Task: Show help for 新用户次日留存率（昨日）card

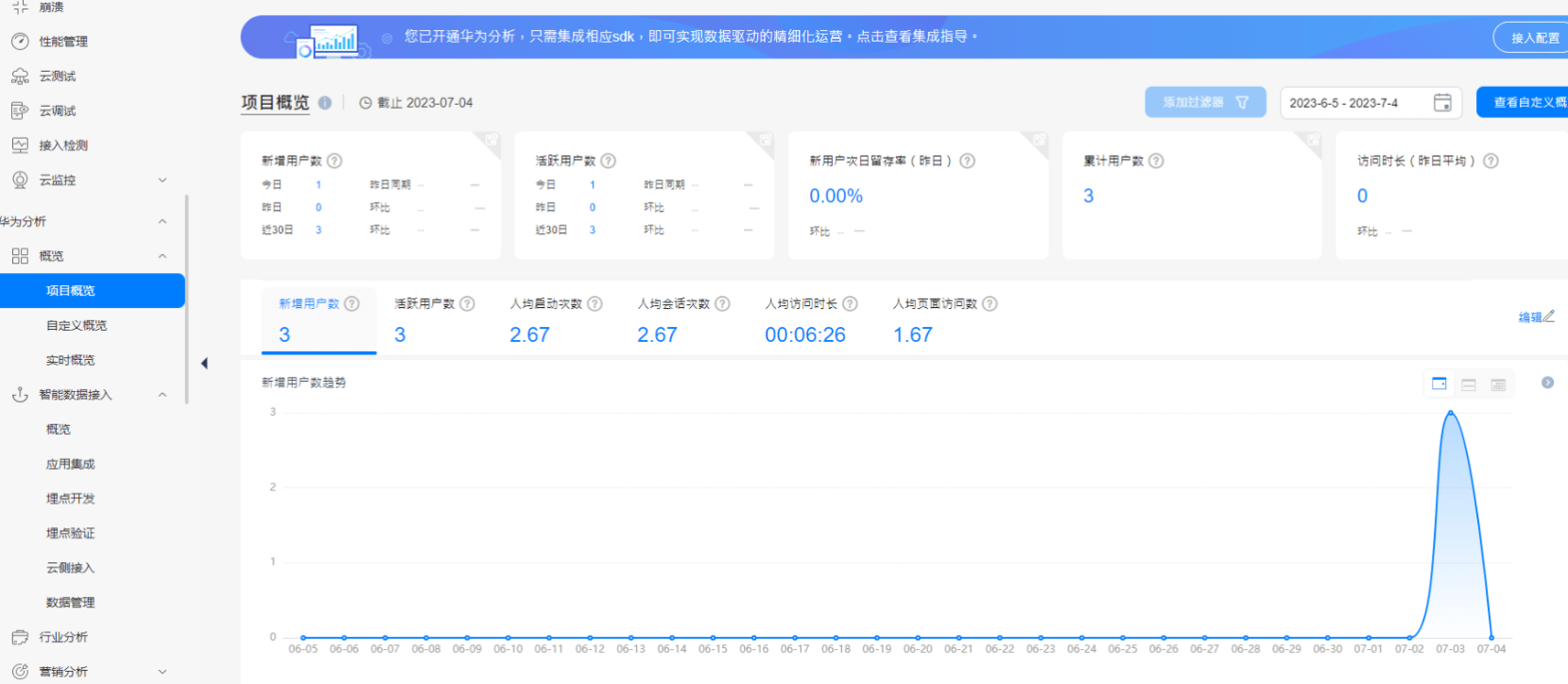Action: tap(968, 161)
